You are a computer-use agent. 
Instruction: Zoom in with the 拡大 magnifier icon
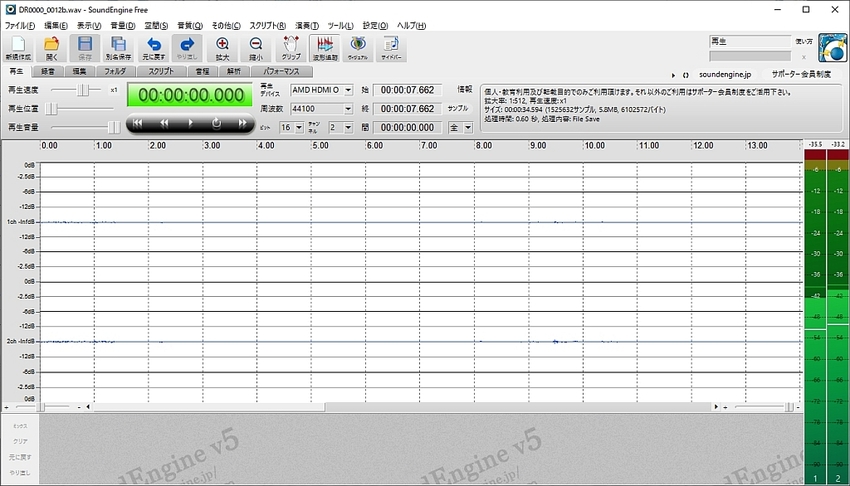tap(222, 48)
